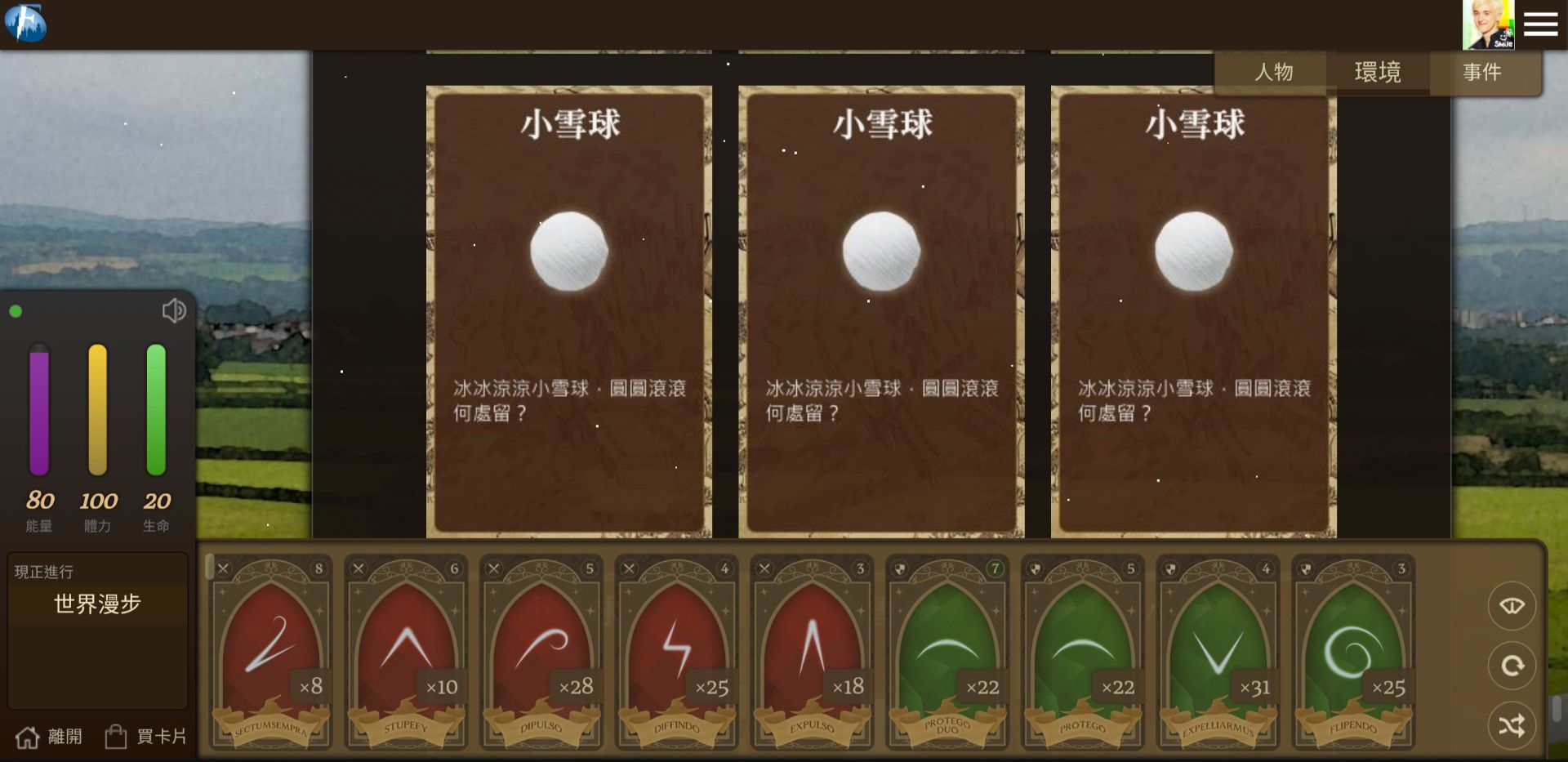This screenshot has height=762, width=1568.
Task: Open the player avatar profile picture
Action: click(1488, 25)
